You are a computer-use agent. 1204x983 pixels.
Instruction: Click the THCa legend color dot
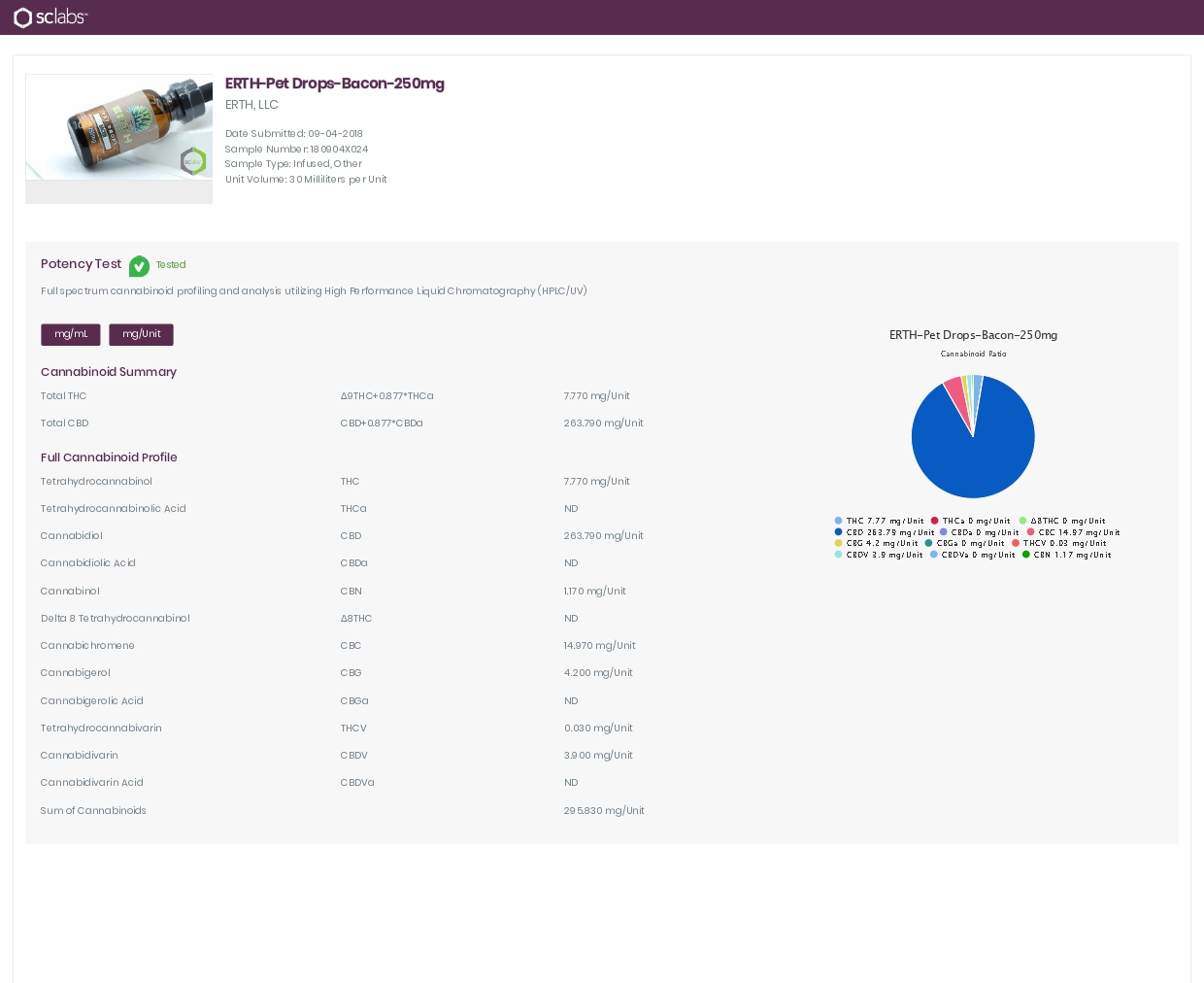[935, 522]
